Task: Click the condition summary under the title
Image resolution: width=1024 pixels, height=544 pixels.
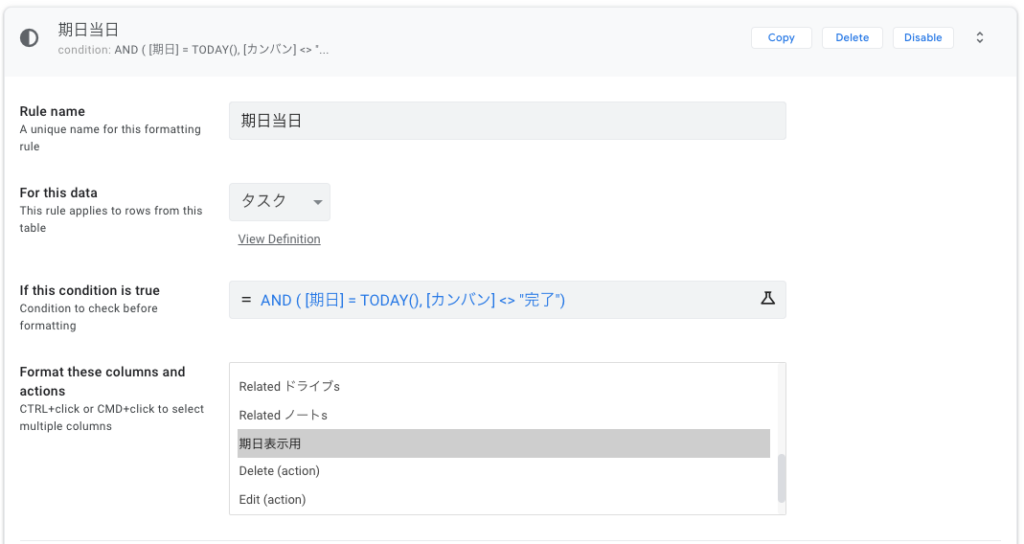Action: click(193, 49)
